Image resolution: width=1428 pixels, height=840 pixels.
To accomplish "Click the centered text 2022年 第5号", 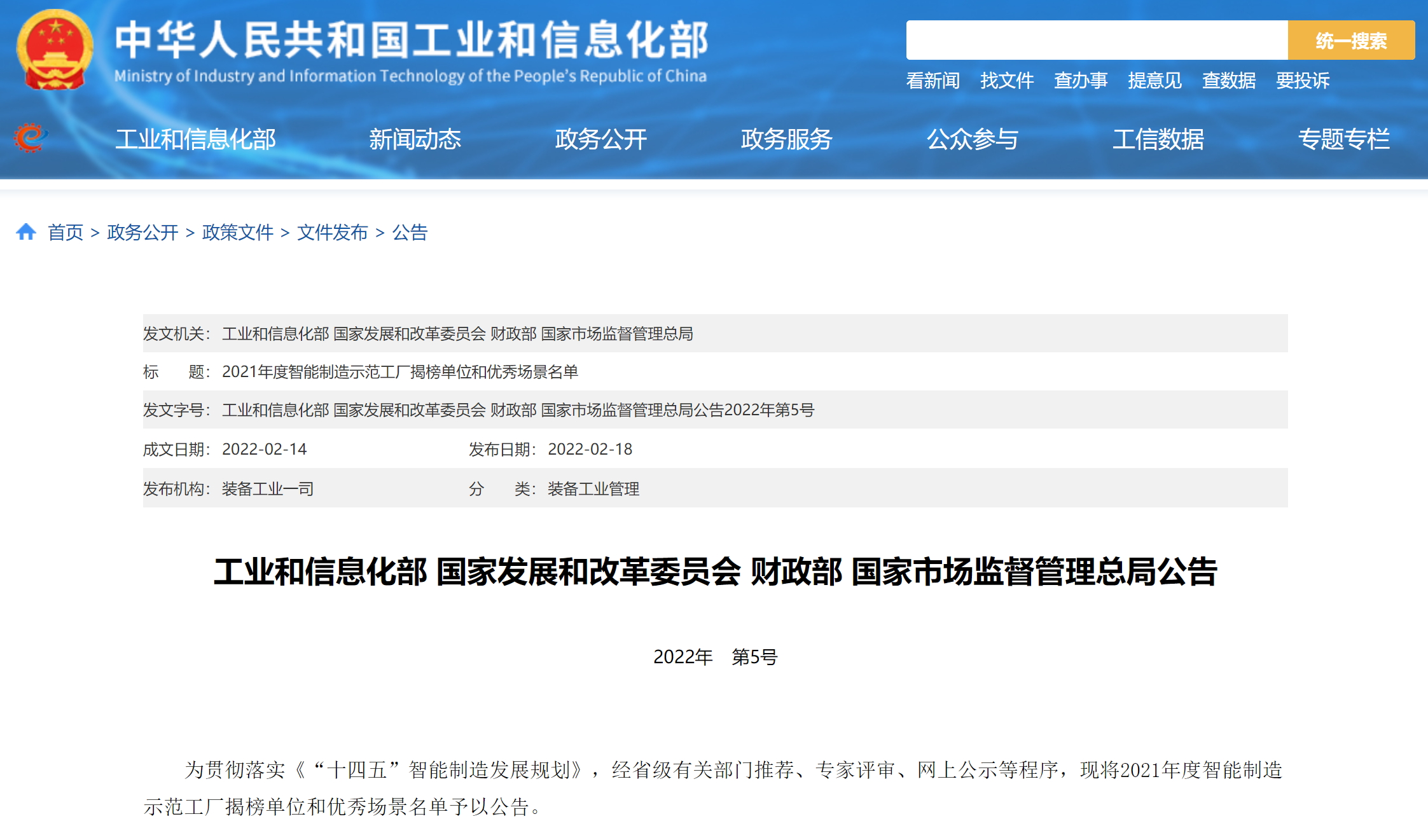I will [x=716, y=656].
